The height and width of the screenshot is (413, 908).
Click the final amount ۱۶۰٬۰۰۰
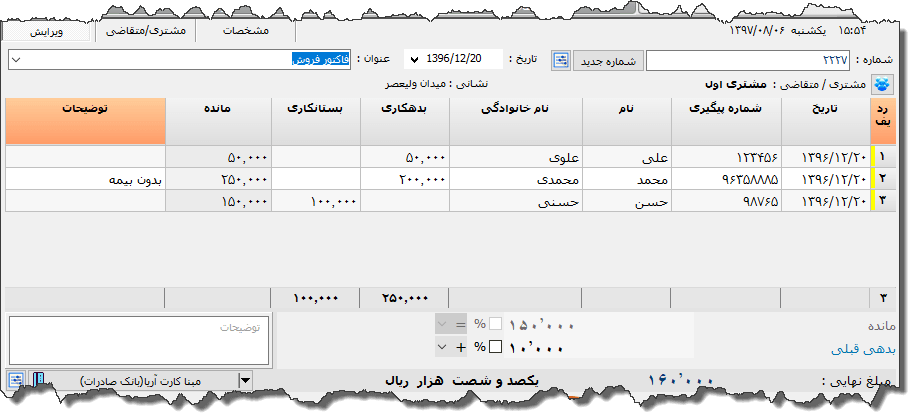coord(680,381)
